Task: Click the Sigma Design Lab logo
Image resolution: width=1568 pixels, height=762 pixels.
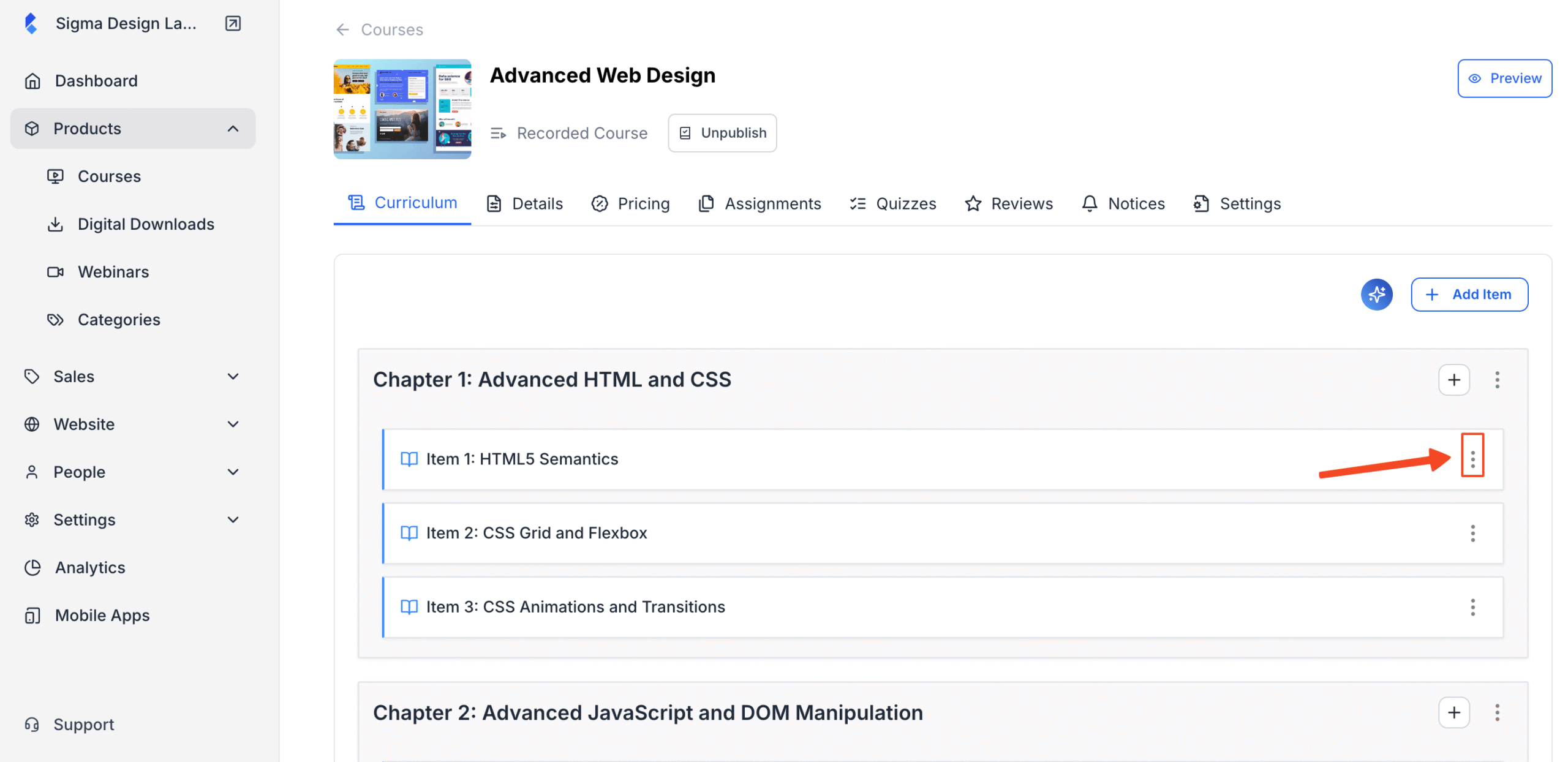Action: pyautogui.click(x=31, y=23)
